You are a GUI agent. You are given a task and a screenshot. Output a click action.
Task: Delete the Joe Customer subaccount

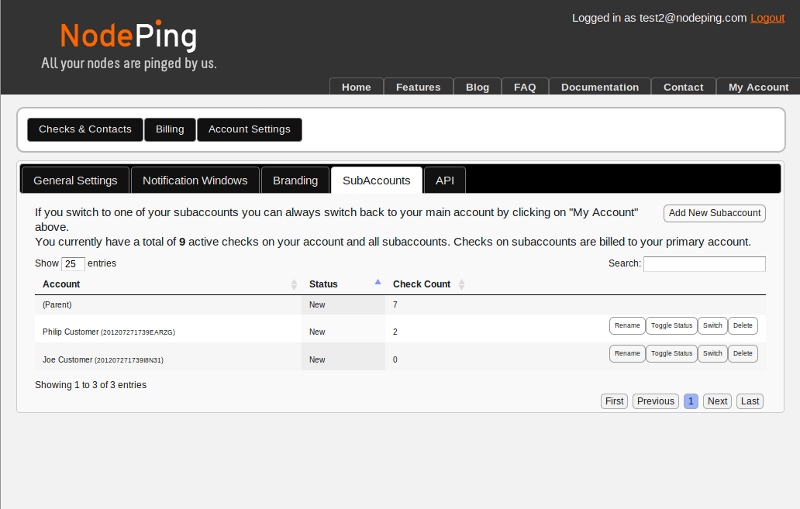pos(741,354)
